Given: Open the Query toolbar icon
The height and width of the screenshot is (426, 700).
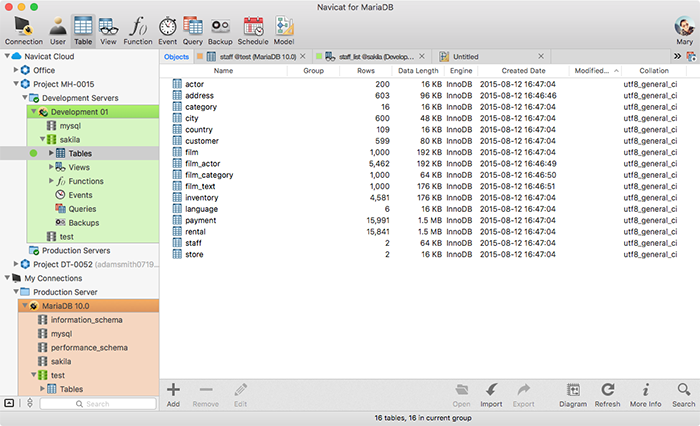Looking at the screenshot, I should pos(192,30).
